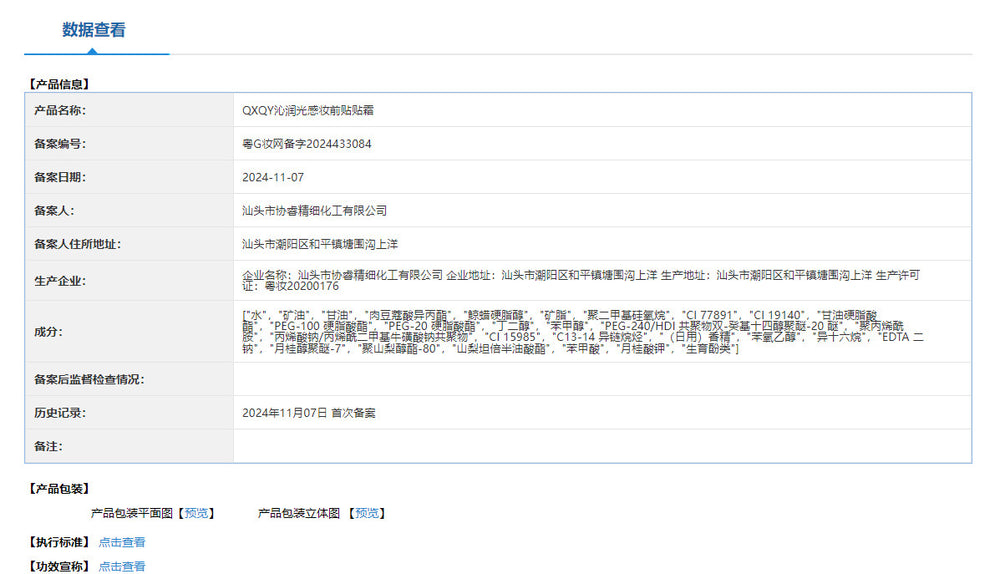Open 执行标准 点击查看 link
The height and width of the screenshot is (574, 1000).
[x=122, y=542]
